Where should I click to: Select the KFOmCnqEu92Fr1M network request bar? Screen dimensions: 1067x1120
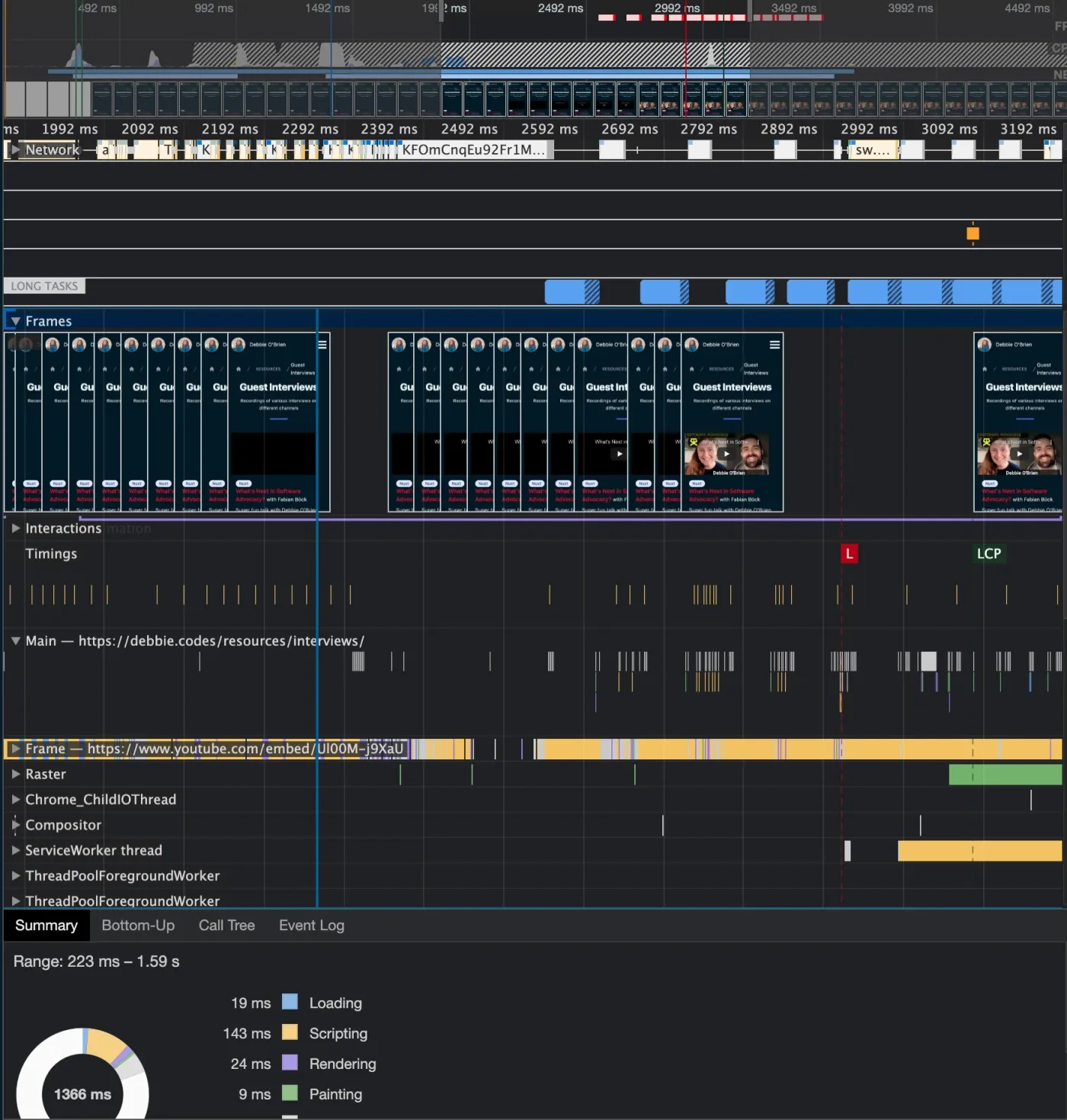pos(474,149)
